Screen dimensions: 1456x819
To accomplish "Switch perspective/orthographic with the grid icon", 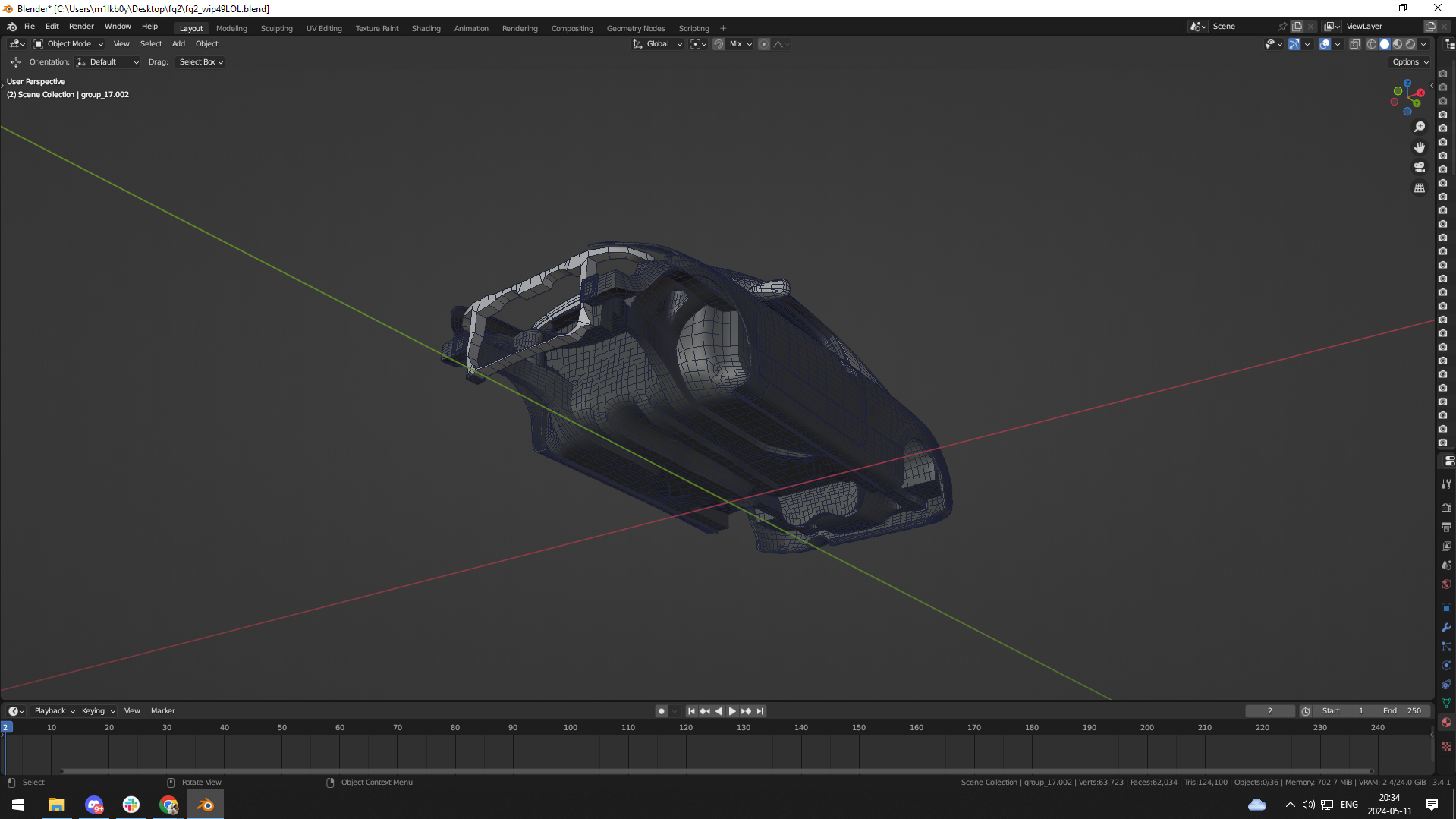I will click(1419, 188).
